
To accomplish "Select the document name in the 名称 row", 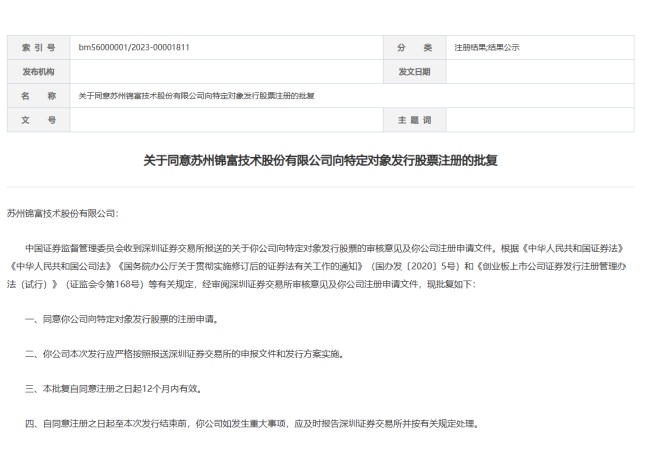I will (196, 96).
